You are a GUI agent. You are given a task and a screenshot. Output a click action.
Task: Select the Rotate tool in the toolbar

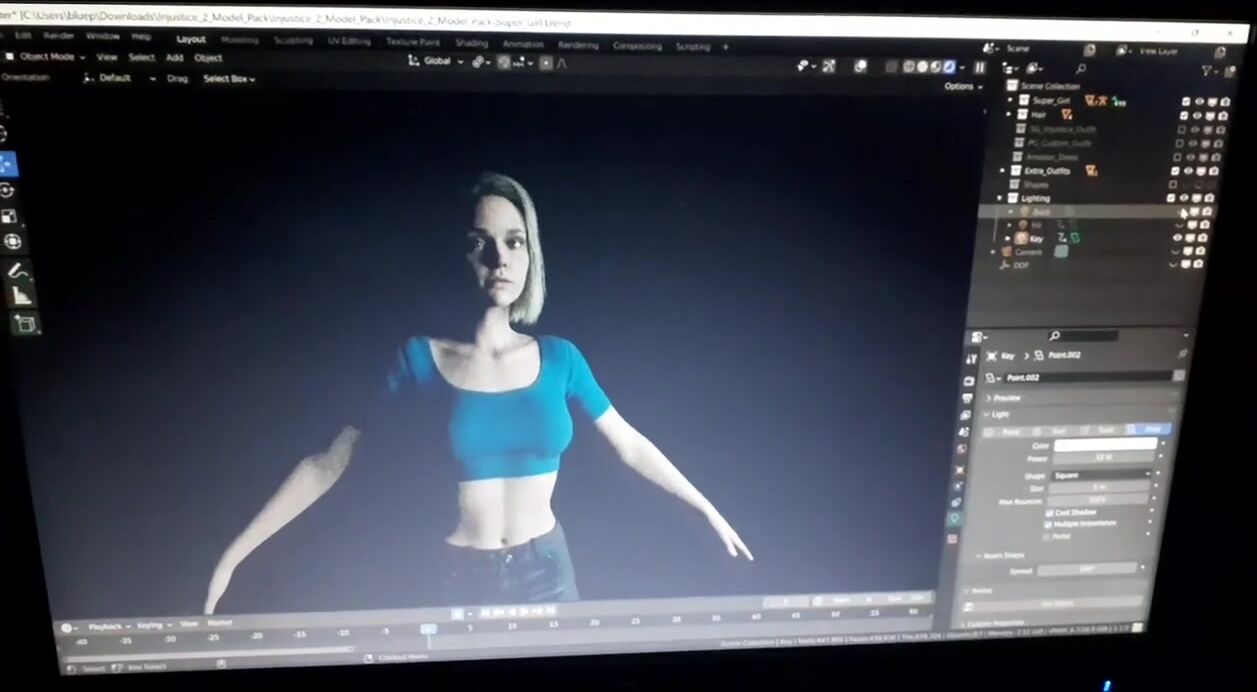point(8,190)
